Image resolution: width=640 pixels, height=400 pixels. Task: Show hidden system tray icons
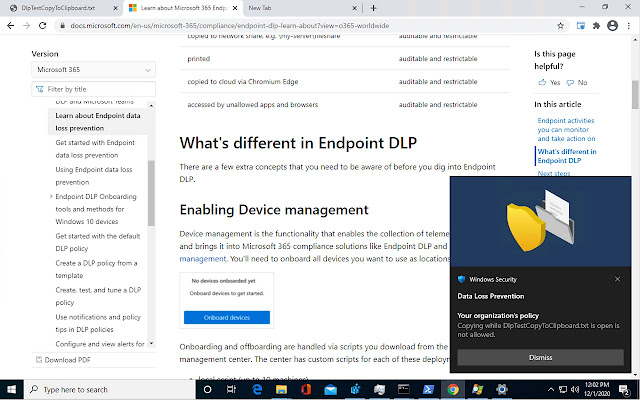(x=553, y=389)
